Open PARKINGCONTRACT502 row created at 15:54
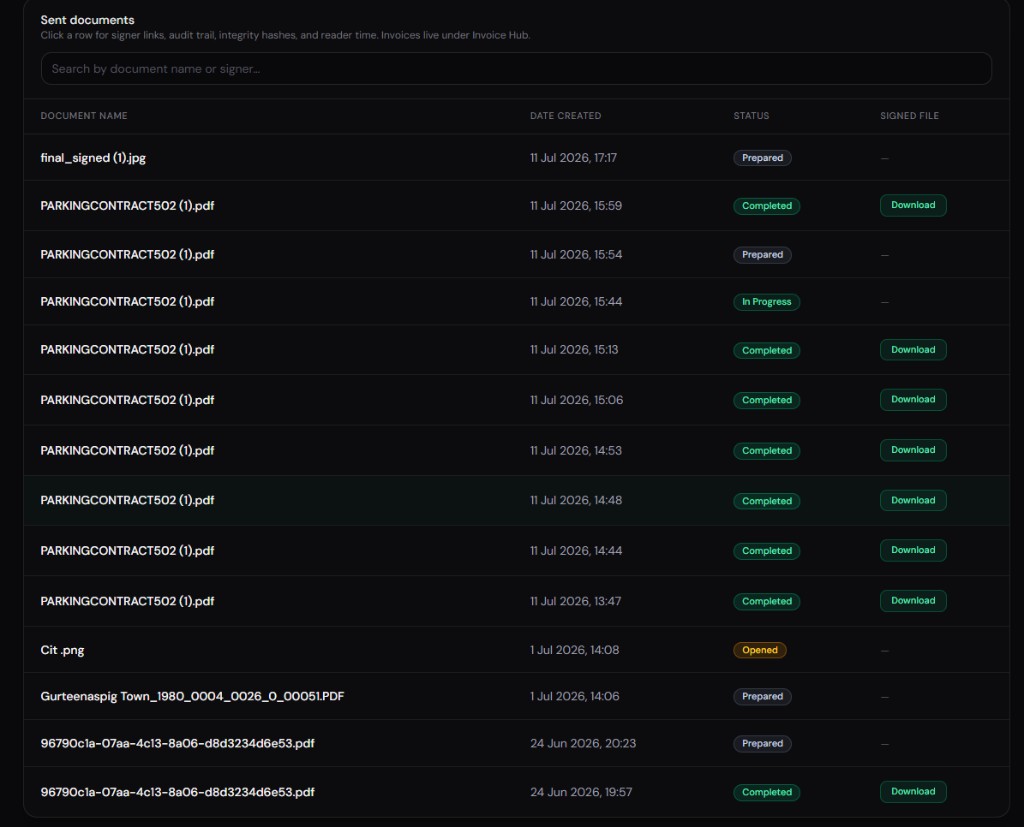Screen dimensions: 1024x827 (516, 254)
